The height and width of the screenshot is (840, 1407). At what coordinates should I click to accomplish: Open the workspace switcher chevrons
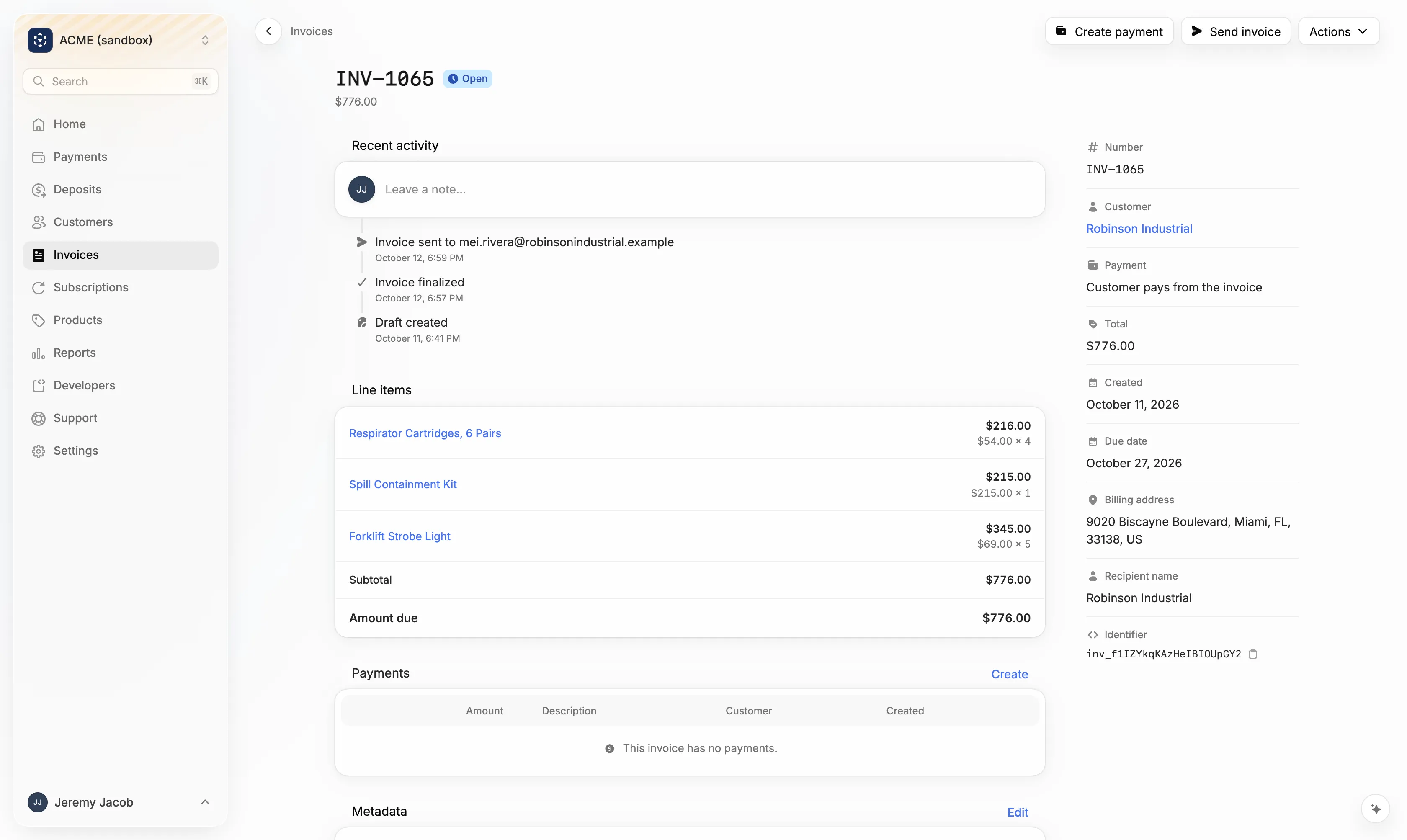point(205,40)
